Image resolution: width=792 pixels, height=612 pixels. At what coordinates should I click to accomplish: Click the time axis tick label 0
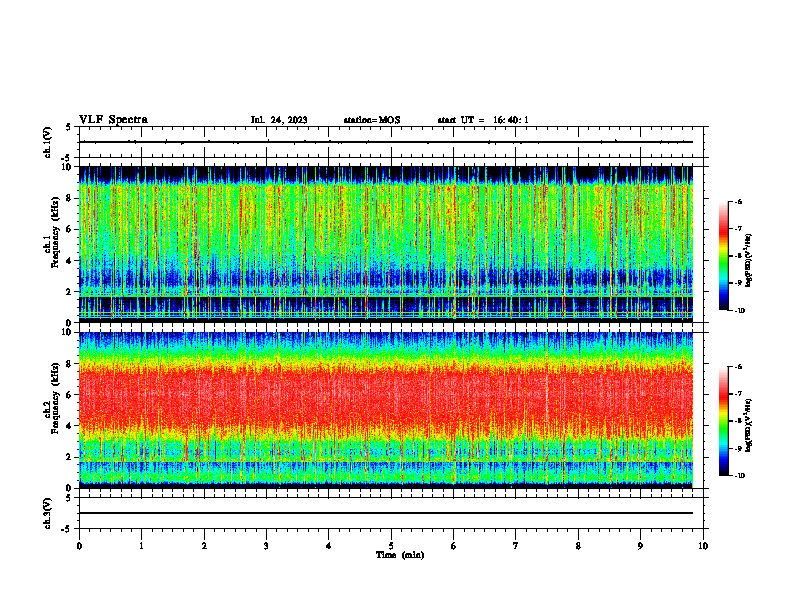[79, 546]
